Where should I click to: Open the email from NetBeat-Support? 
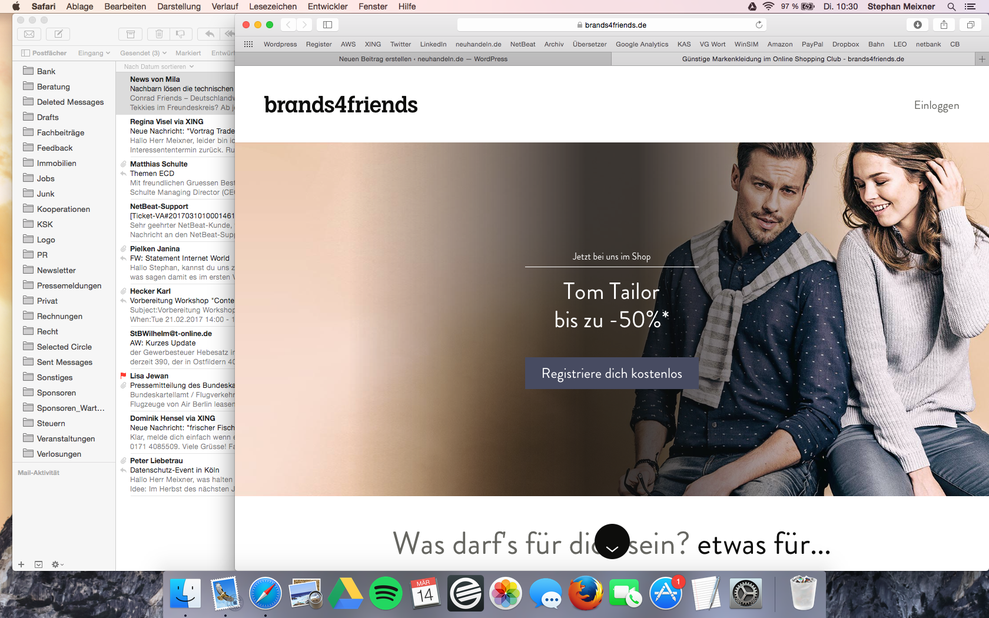tap(176, 221)
